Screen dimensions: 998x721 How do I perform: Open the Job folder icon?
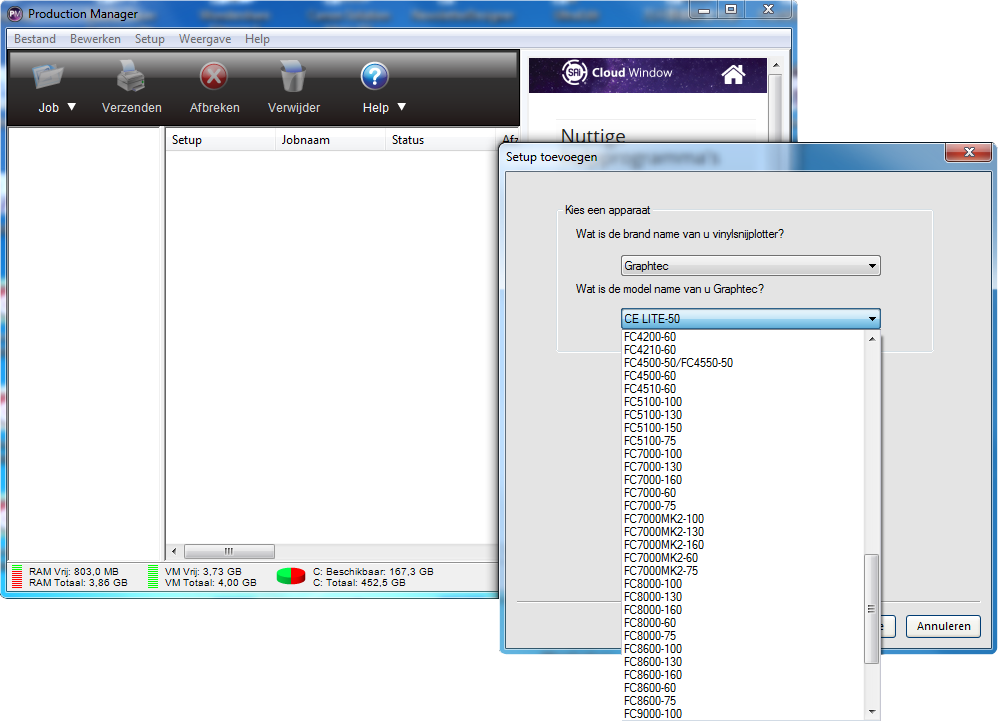point(48,76)
